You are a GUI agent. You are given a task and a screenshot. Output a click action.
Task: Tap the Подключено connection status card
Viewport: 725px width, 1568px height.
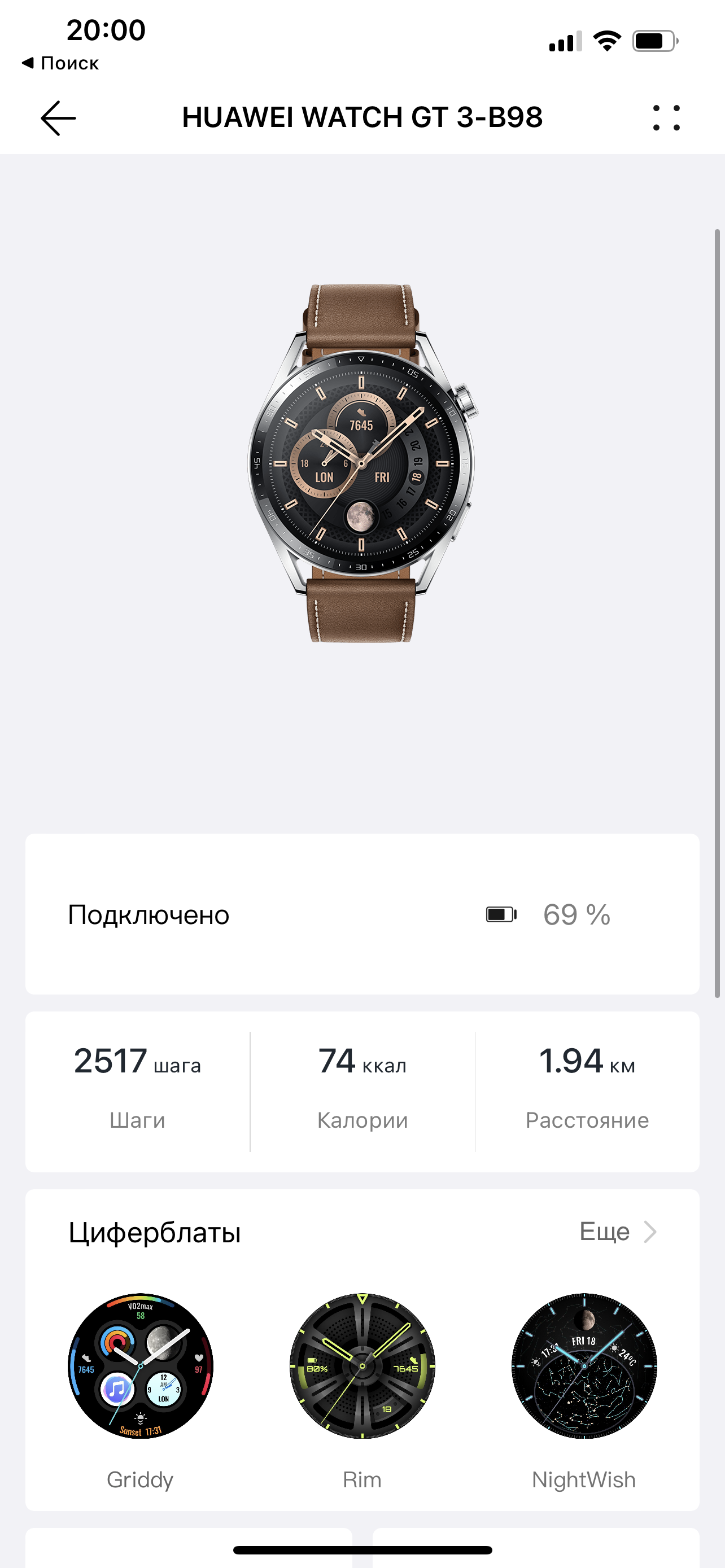(x=362, y=914)
